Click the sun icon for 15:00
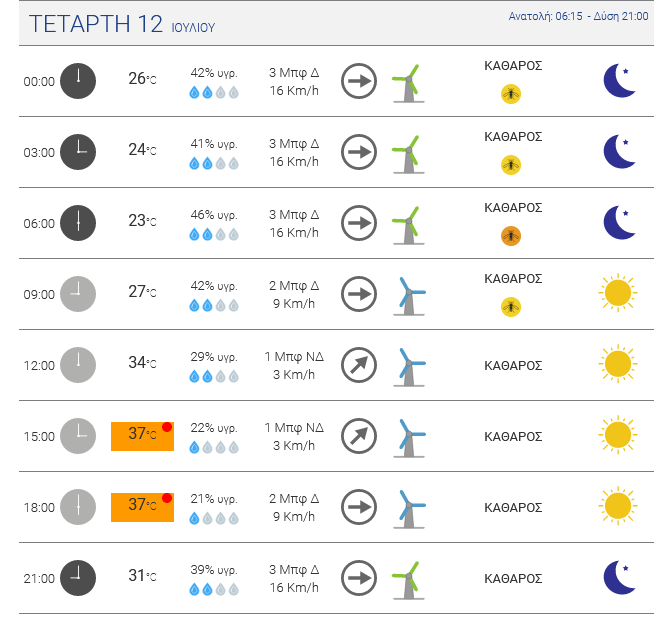Screen dimensions: 668x628 point(617,435)
